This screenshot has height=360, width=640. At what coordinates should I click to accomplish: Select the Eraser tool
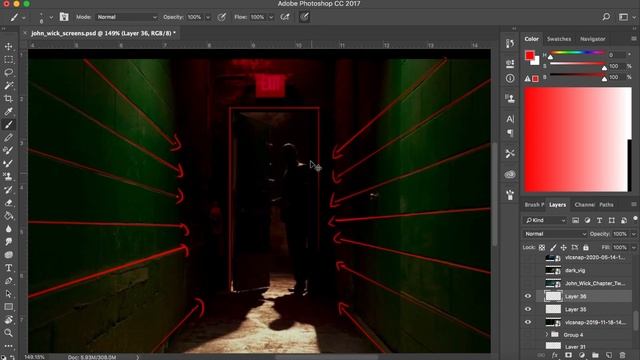point(9,203)
